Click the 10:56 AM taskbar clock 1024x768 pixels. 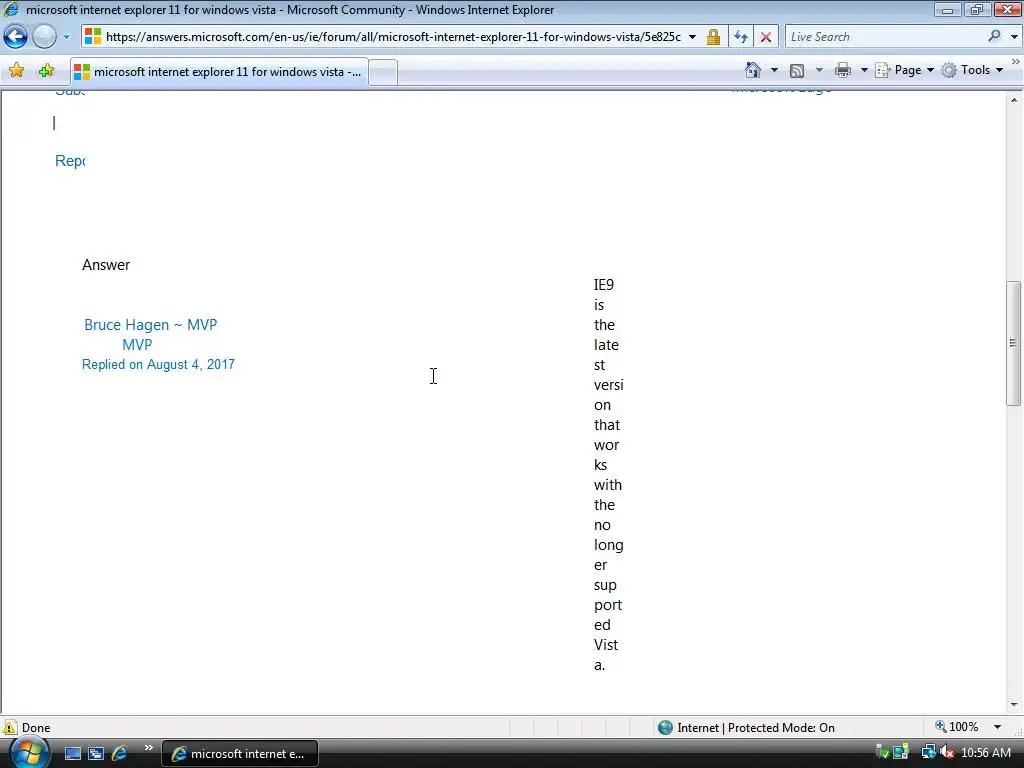click(986, 753)
